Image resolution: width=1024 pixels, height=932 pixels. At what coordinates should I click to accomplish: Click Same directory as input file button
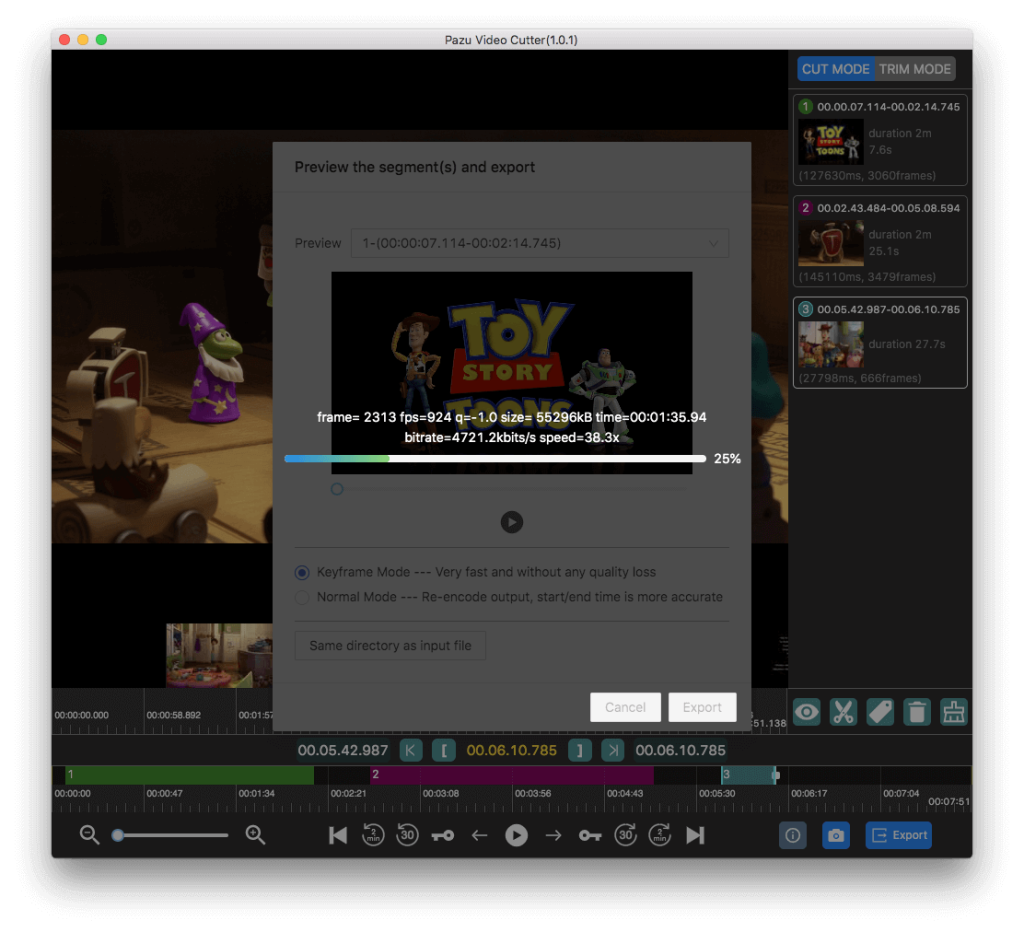point(390,645)
